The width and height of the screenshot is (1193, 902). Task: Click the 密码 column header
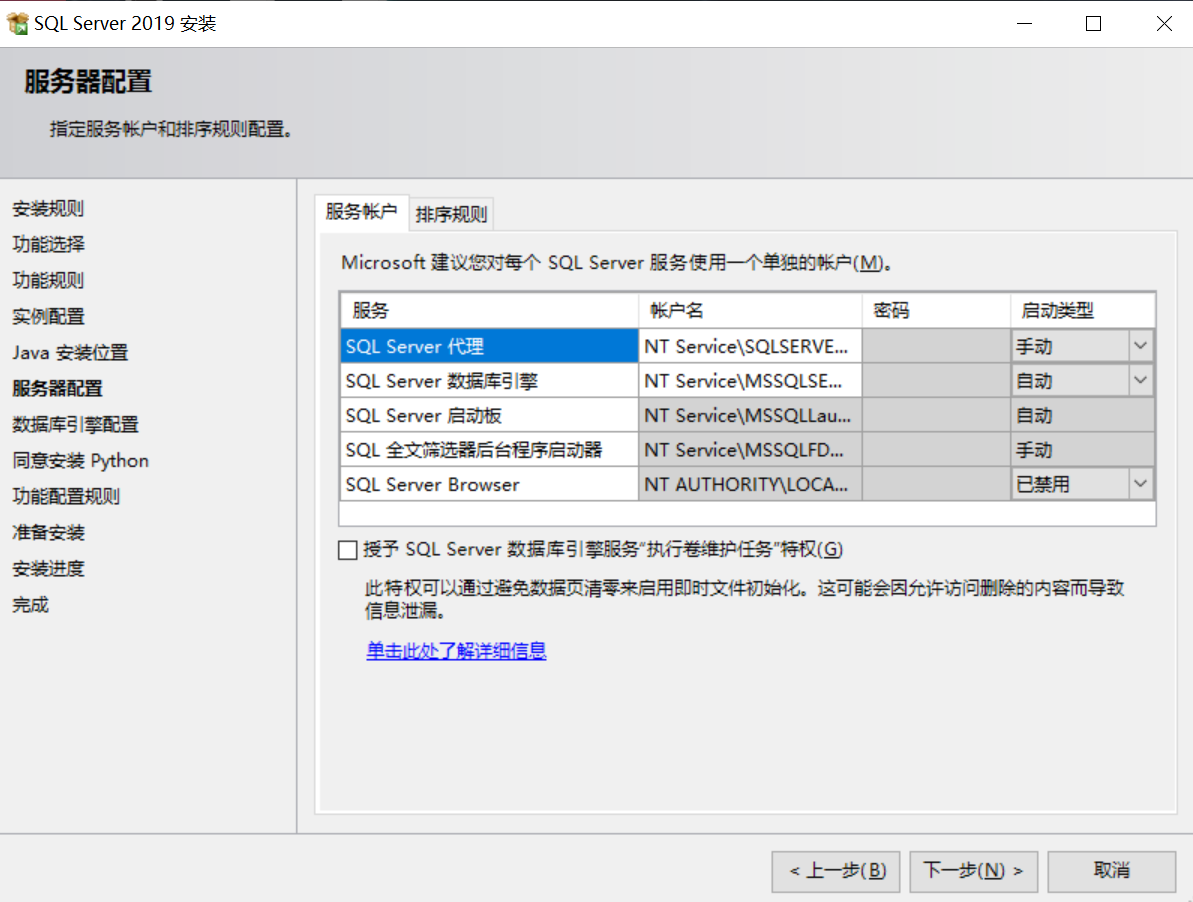[x=937, y=310]
